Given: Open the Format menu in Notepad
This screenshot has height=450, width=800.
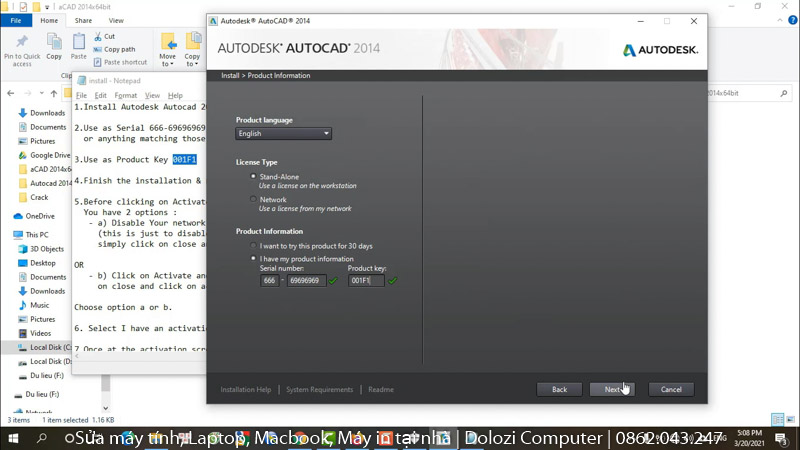Looking at the screenshot, I should (x=126, y=95).
